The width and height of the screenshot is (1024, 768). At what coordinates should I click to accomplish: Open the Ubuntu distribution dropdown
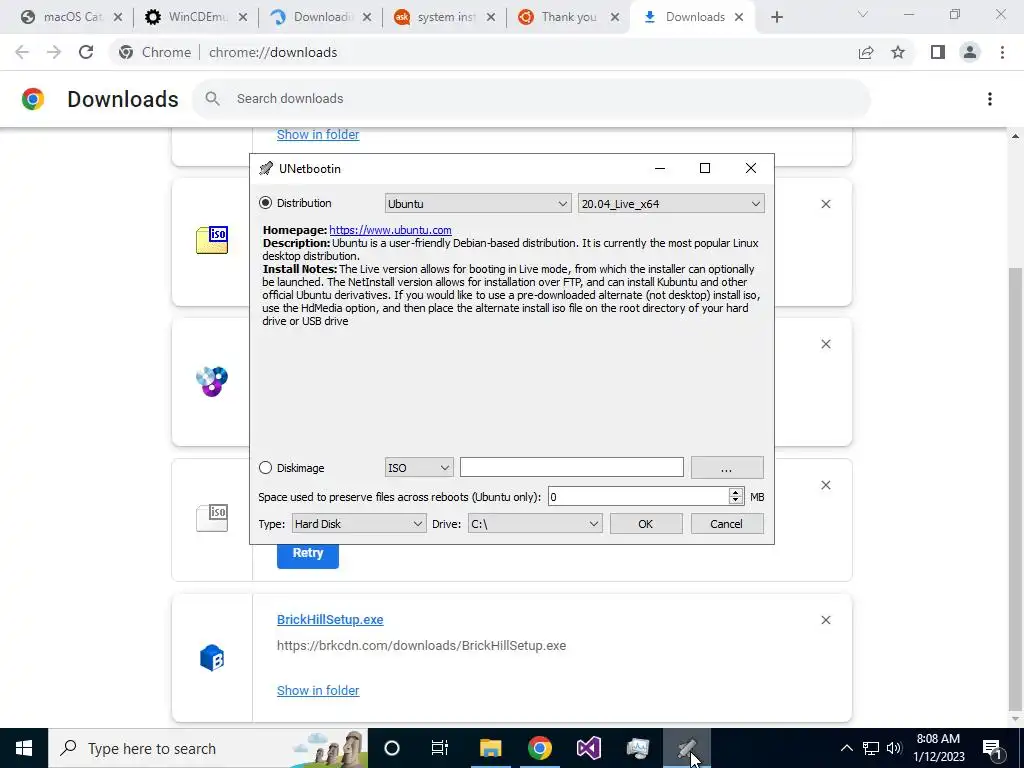[x=478, y=204]
